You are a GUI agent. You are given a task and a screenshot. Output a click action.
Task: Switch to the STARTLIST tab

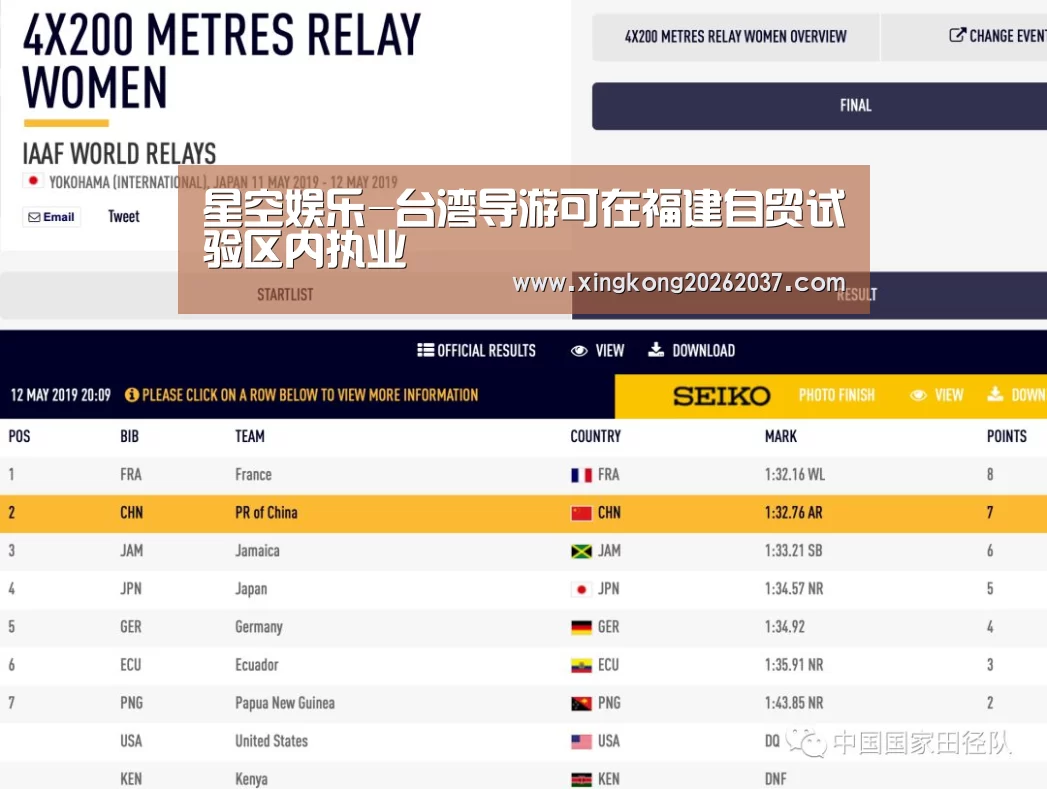pyautogui.click(x=285, y=294)
